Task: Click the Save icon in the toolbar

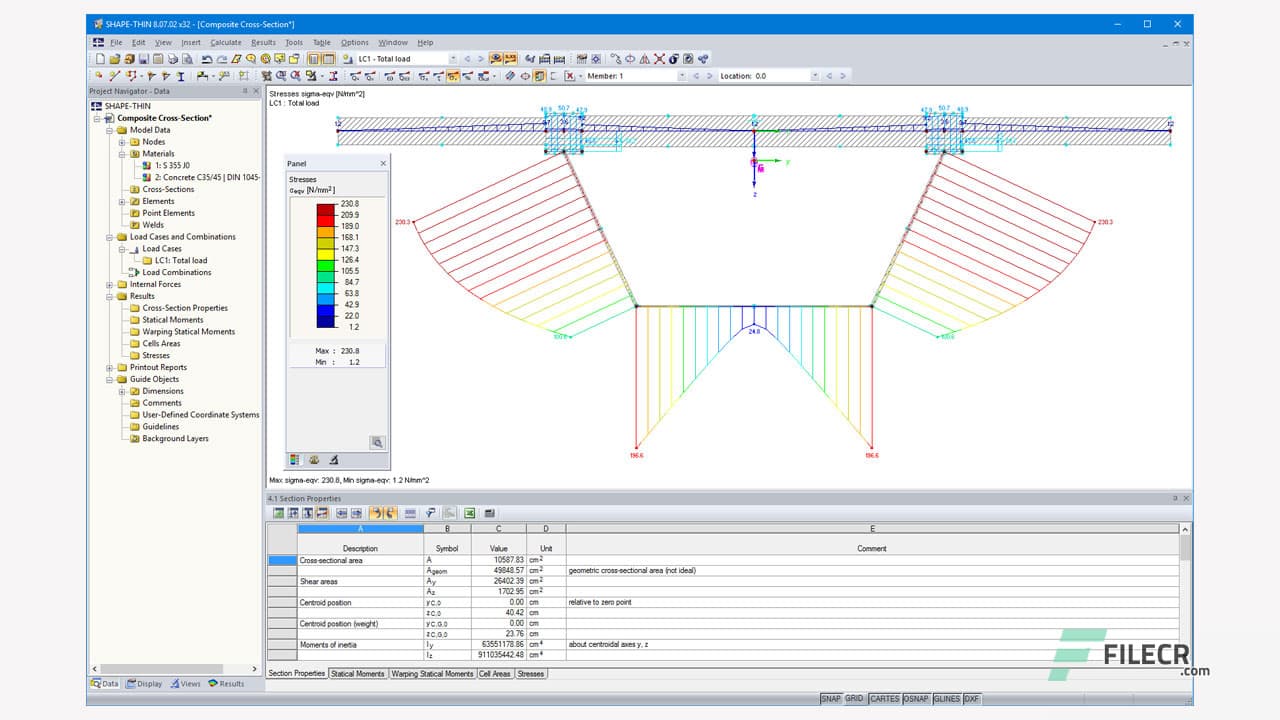Action: [x=143, y=59]
